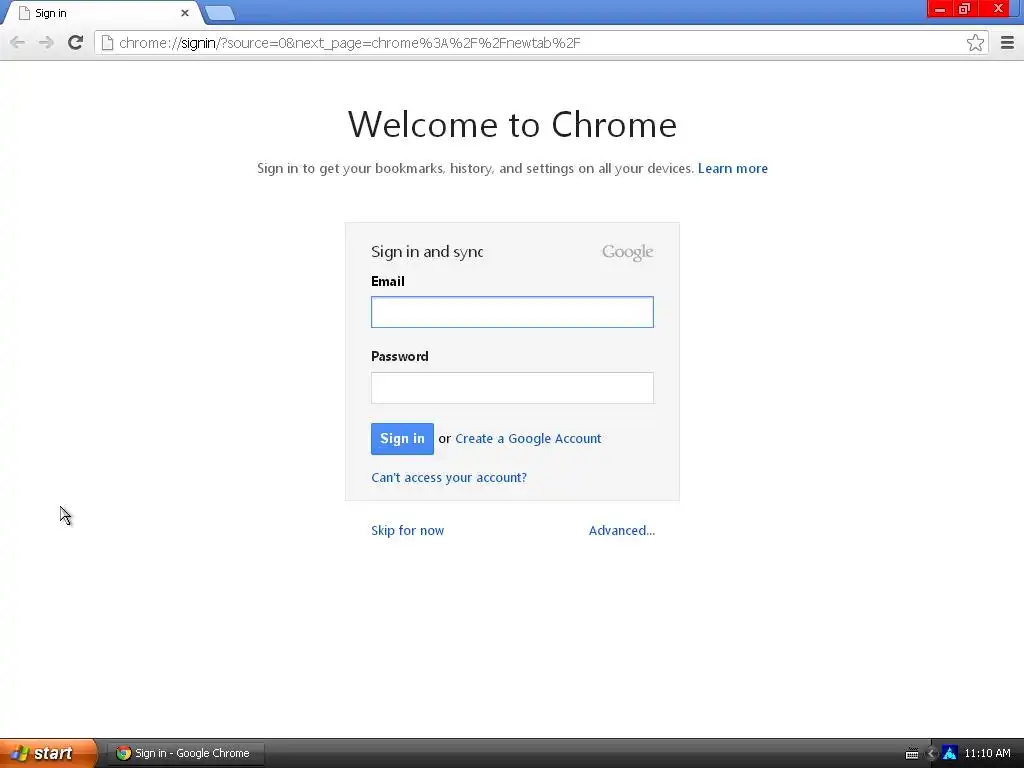Viewport: 1024px width, 768px height.
Task: Go back using the browser back arrow
Action: [18, 43]
